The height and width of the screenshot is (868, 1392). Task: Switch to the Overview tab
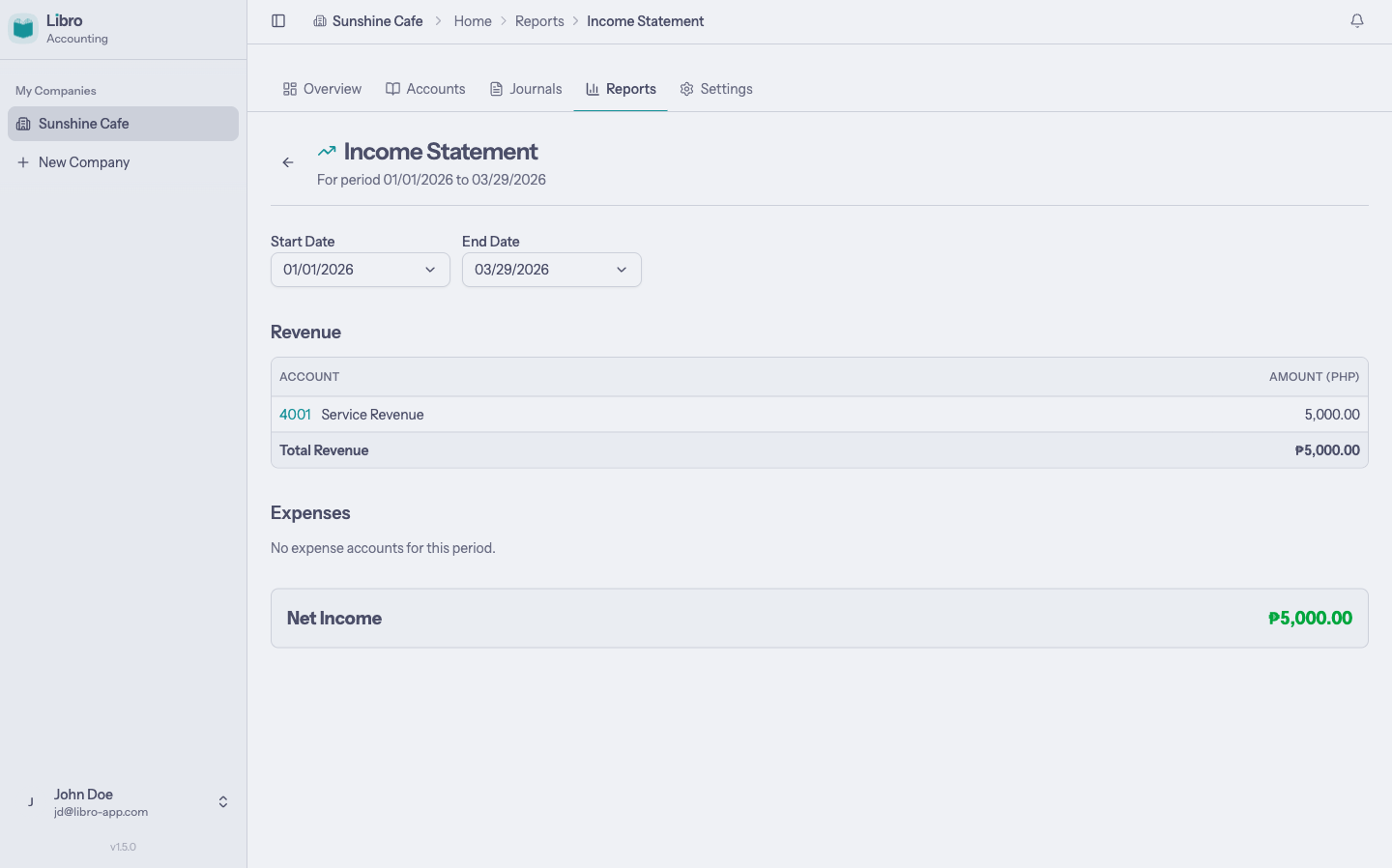[322, 88]
